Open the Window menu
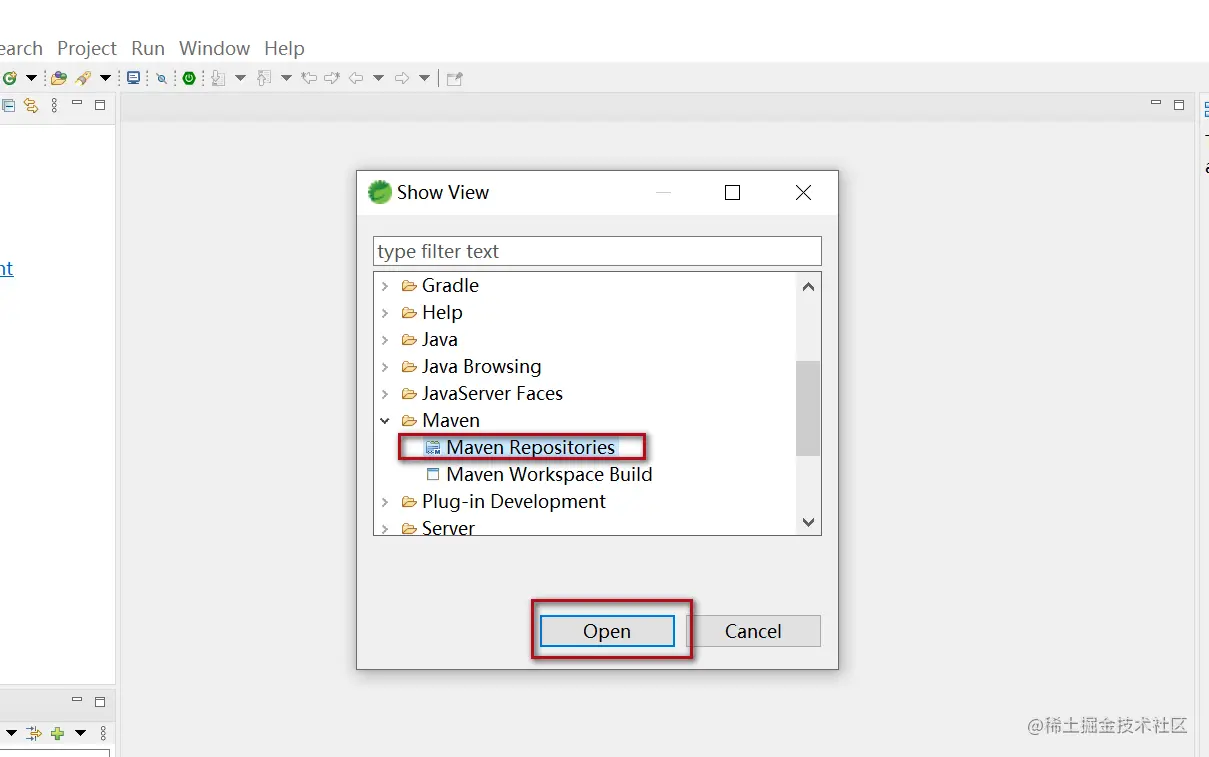The height and width of the screenshot is (757, 1209). pyautogui.click(x=214, y=48)
